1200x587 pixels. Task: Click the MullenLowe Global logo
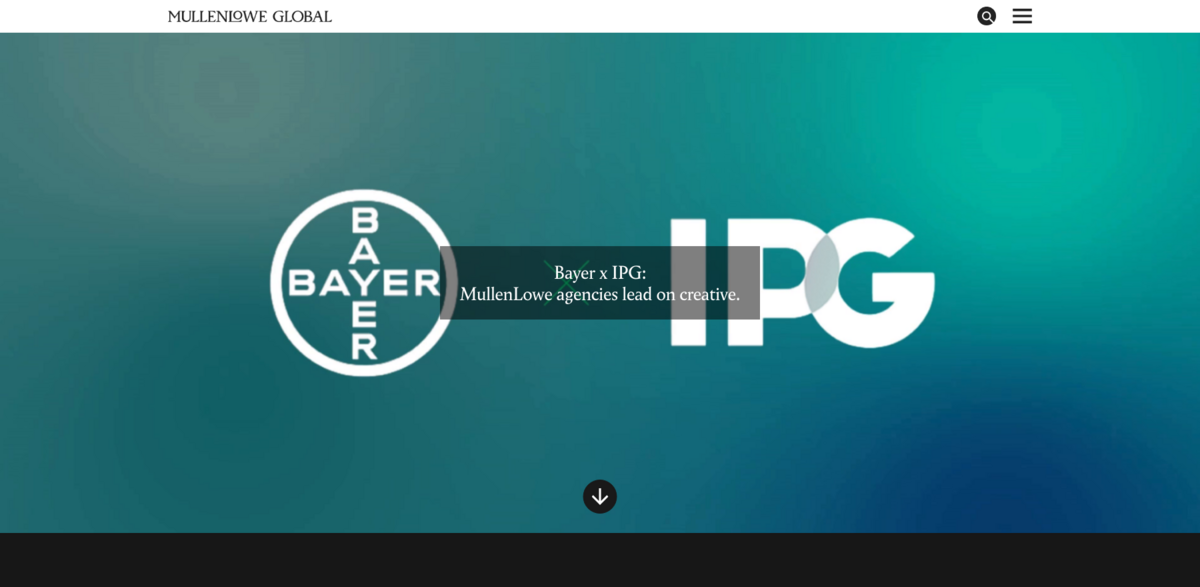tap(249, 16)
